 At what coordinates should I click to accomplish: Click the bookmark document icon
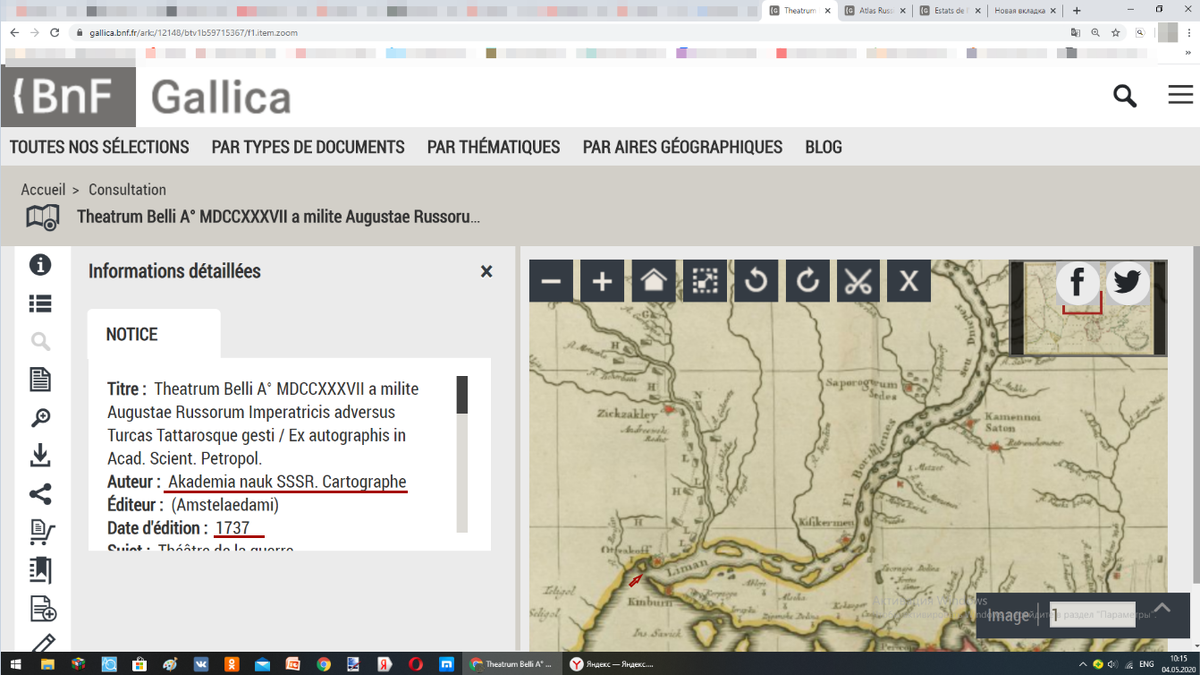point(40,570)
